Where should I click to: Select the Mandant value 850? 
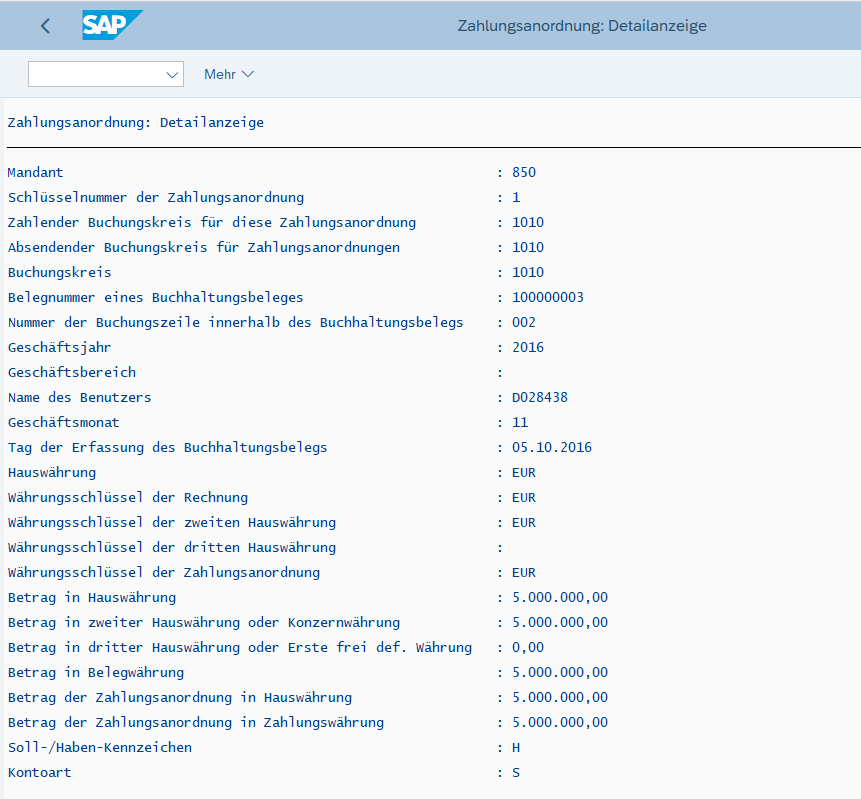pyautogui.click(x=523, y=172)
